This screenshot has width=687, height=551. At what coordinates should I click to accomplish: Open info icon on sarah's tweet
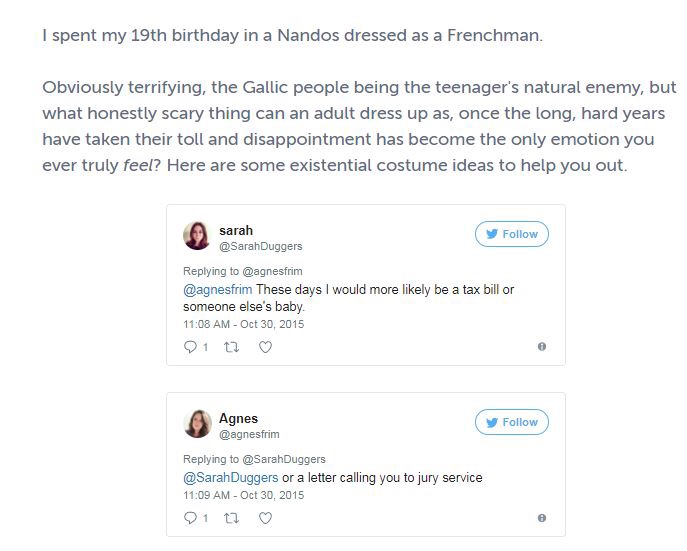click(x=542, y=347)
